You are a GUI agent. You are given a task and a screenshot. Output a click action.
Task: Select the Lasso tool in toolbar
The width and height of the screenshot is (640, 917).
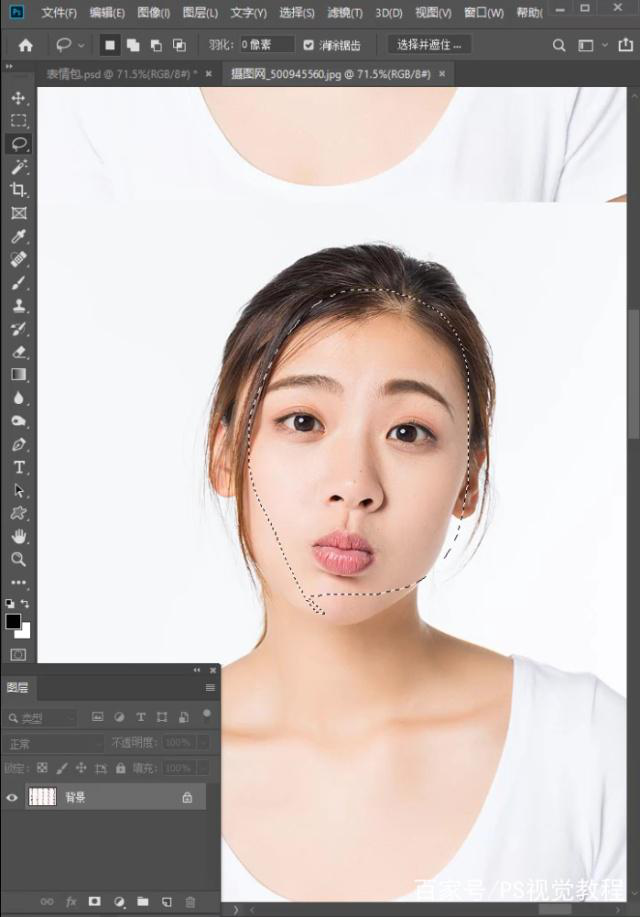pyautogui.click(x=18, y=143)
